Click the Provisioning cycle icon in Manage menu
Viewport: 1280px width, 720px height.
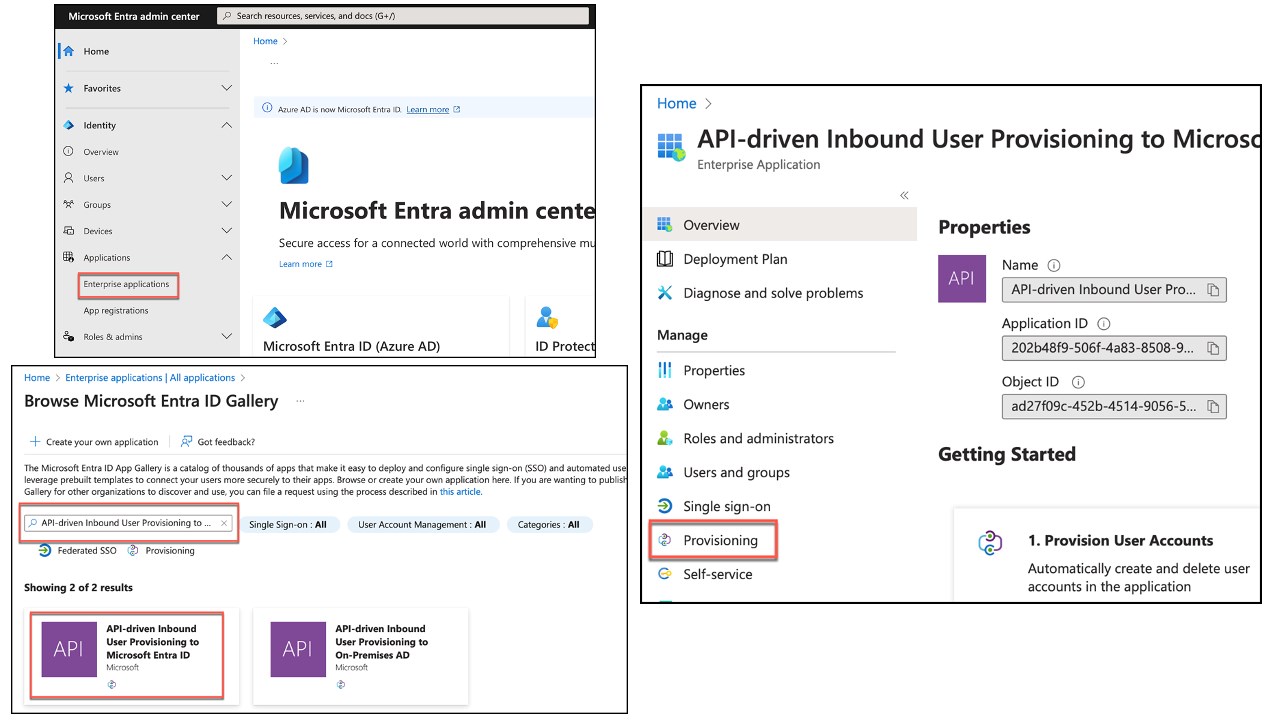click(665, 540)
